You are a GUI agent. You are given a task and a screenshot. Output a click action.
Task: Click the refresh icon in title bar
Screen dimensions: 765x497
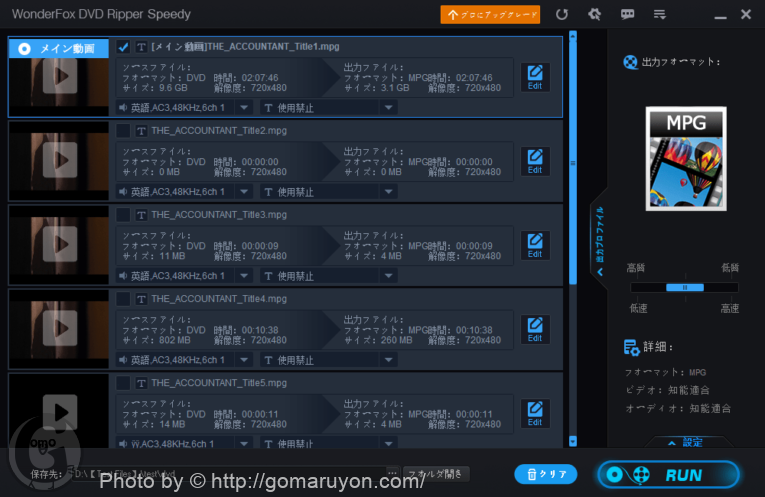(562, 14)
